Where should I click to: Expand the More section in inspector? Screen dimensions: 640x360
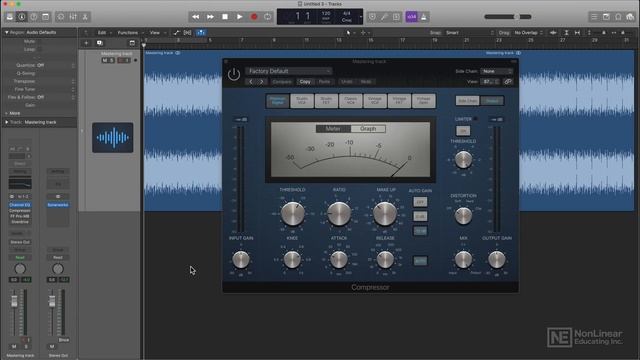point(12,113)
